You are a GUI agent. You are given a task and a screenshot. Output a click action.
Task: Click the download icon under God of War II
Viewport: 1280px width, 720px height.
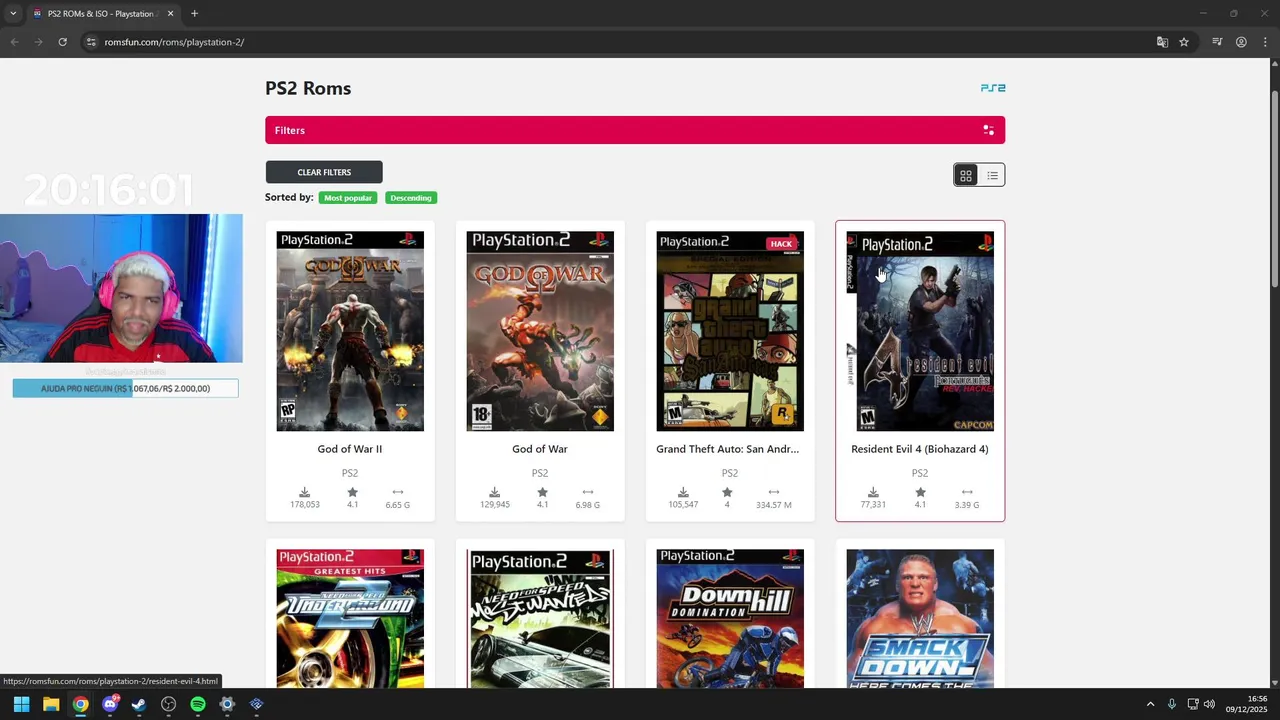305,492
